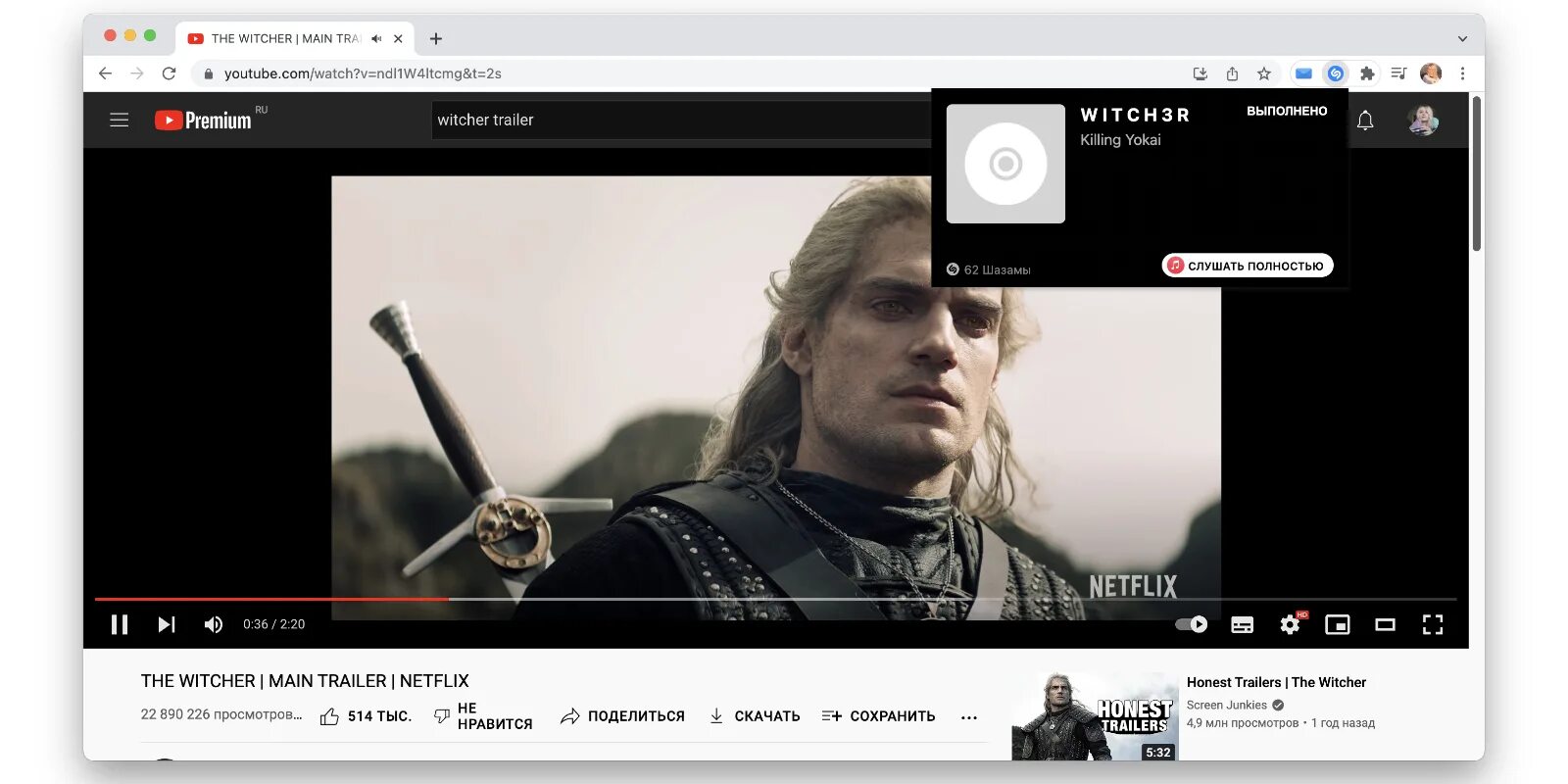Open media controls icon in Chrome toolbar
Viewport: 1568px width, 784px height.
pyautogui.click(x=1398, y=73)
